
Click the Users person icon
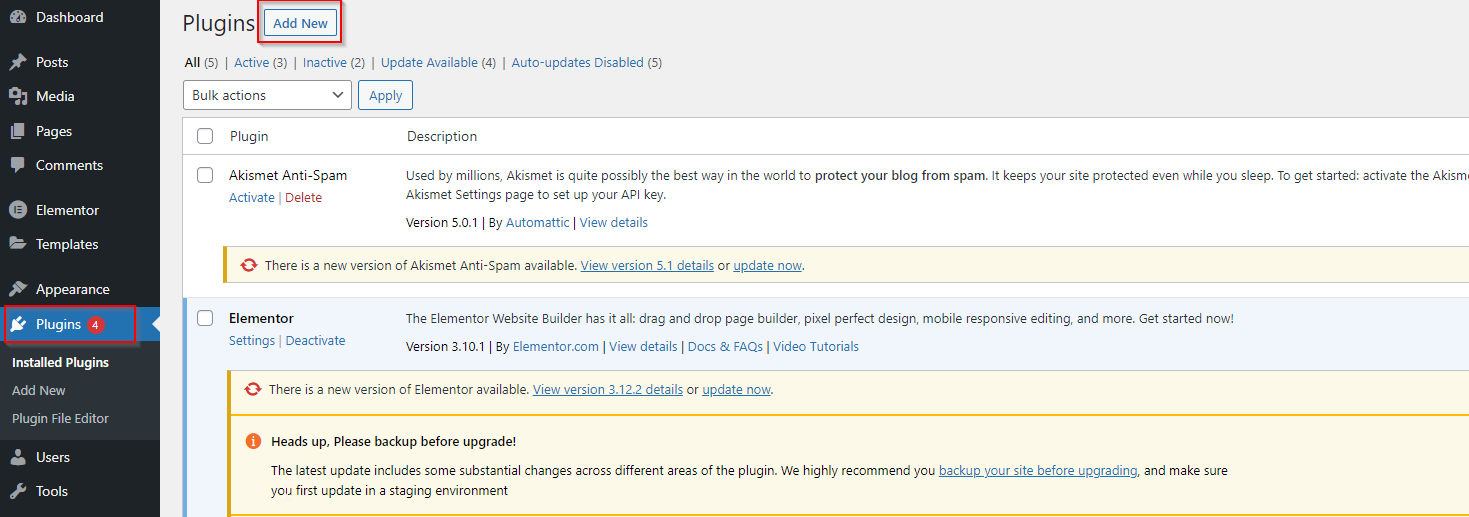(18, 457)
